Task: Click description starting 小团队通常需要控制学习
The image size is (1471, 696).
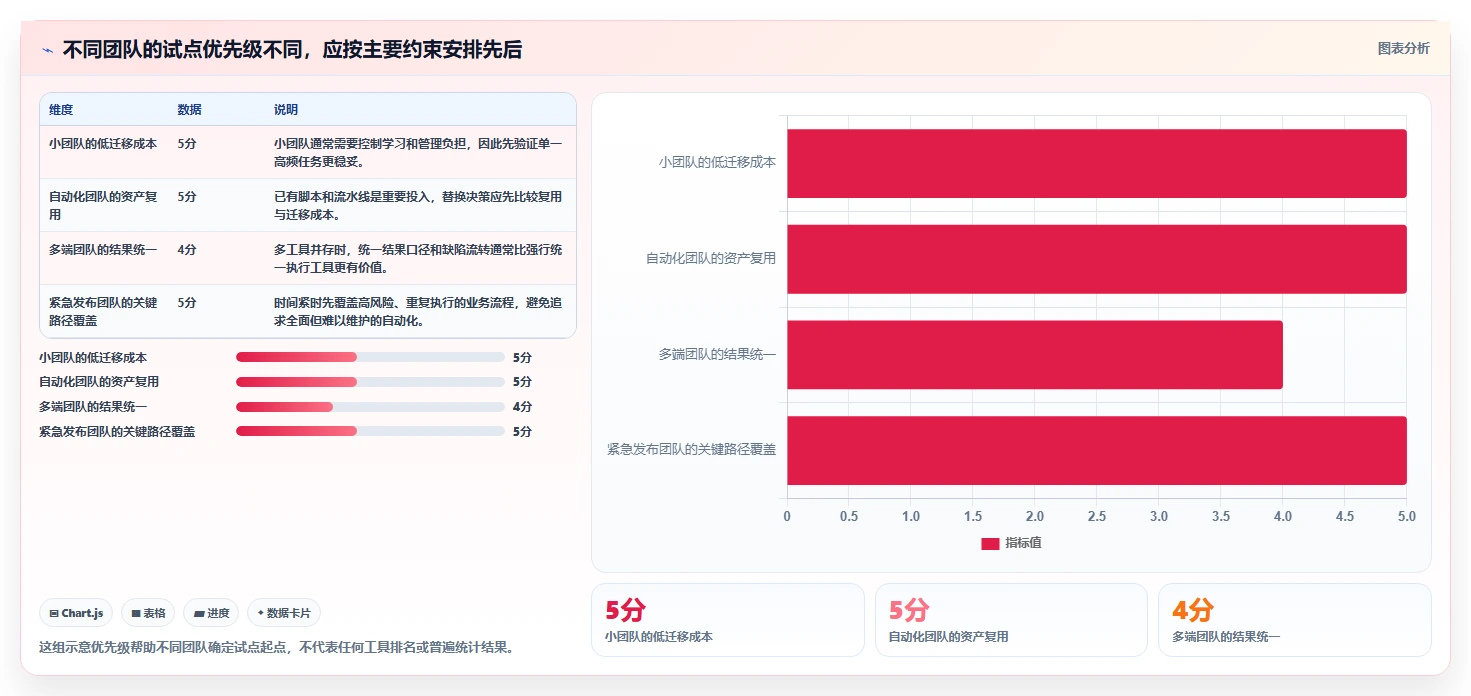Action: click(418, 152)
